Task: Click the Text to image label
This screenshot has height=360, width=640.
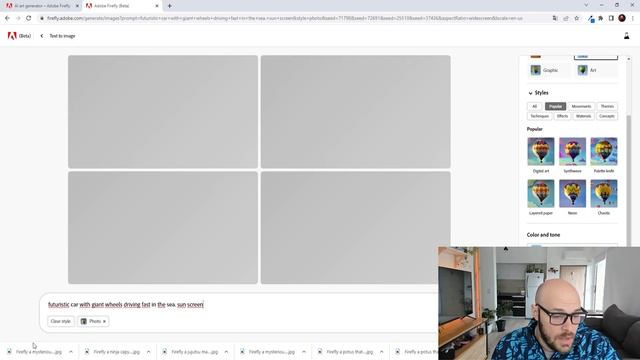Action: [x=62, y=36]
